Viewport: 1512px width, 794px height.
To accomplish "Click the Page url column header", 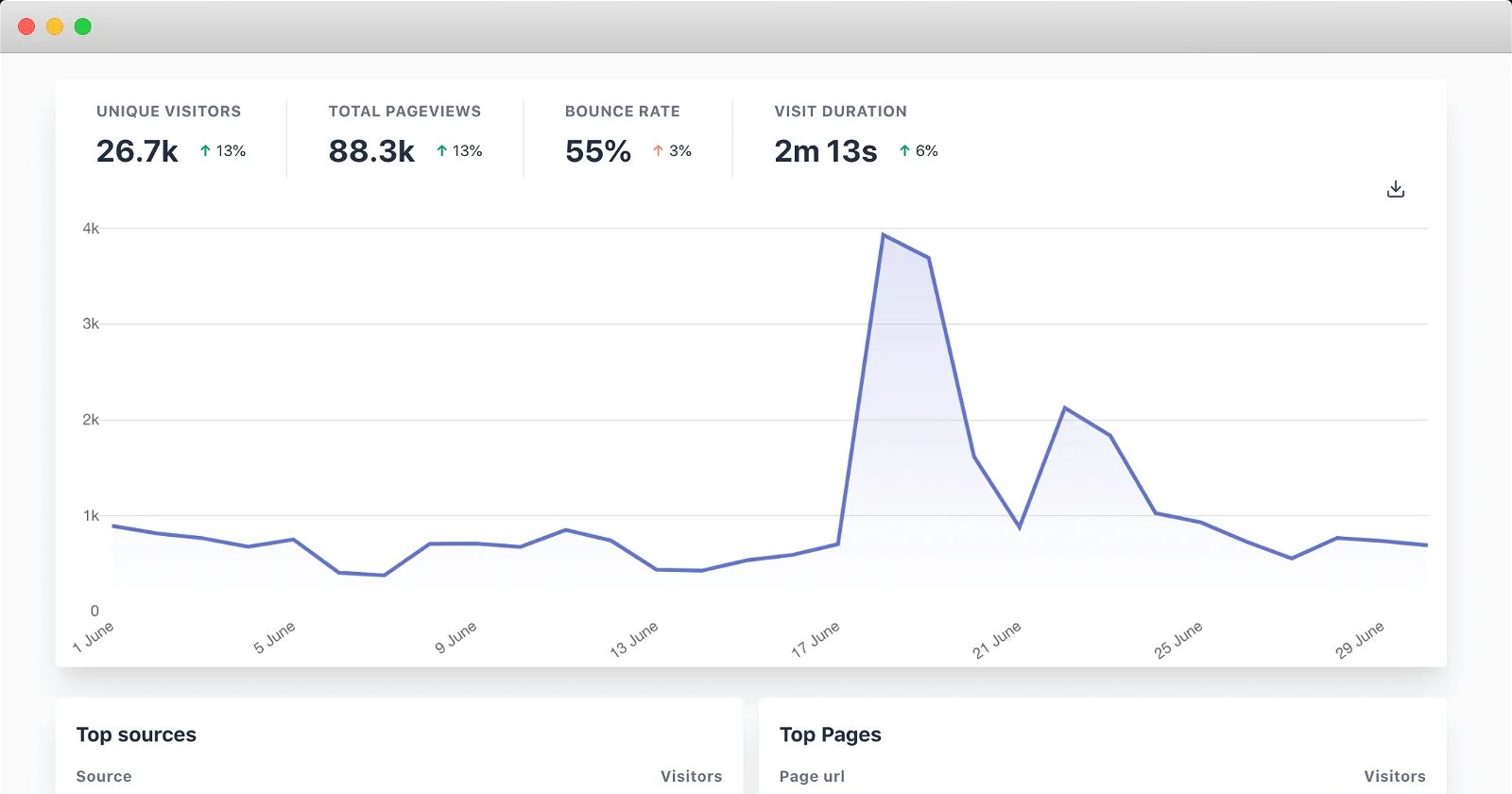I will pyautogui.click(x=812, y=776).
